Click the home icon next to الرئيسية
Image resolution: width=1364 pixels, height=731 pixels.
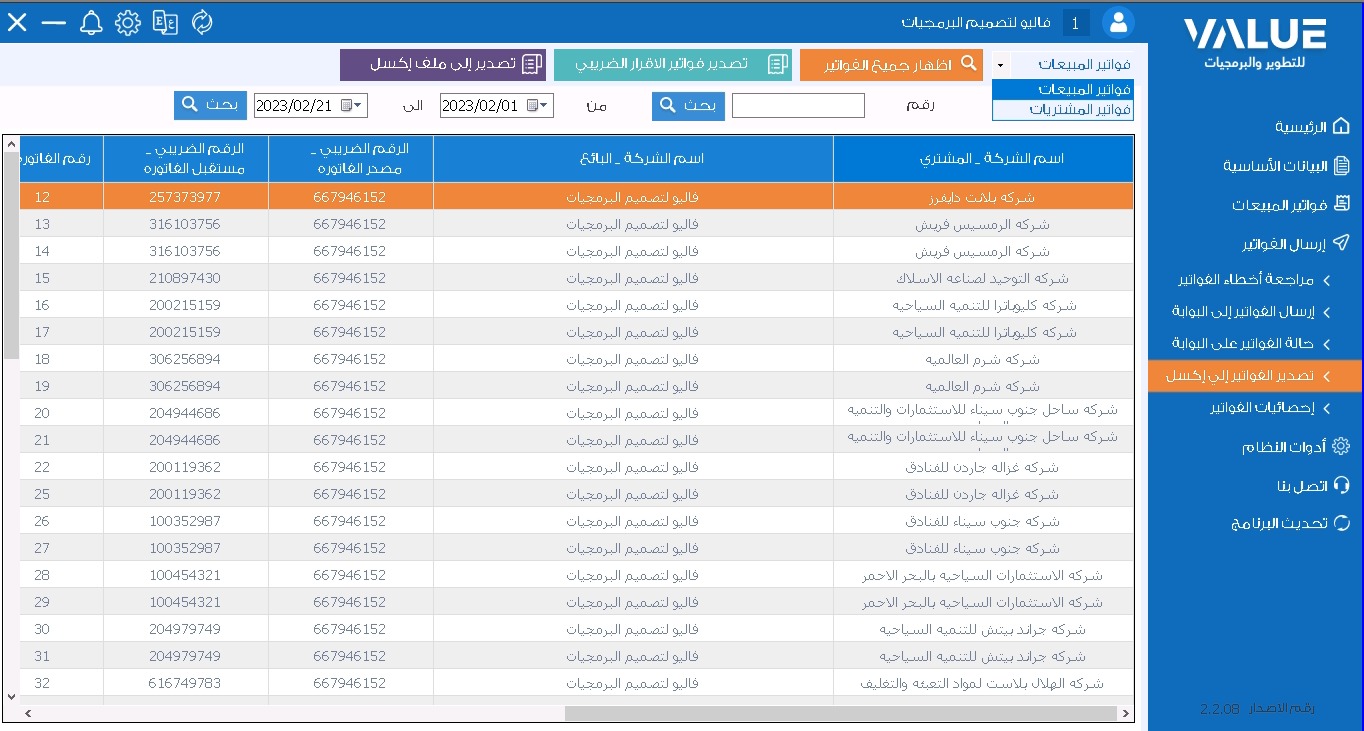[1341, 127]
